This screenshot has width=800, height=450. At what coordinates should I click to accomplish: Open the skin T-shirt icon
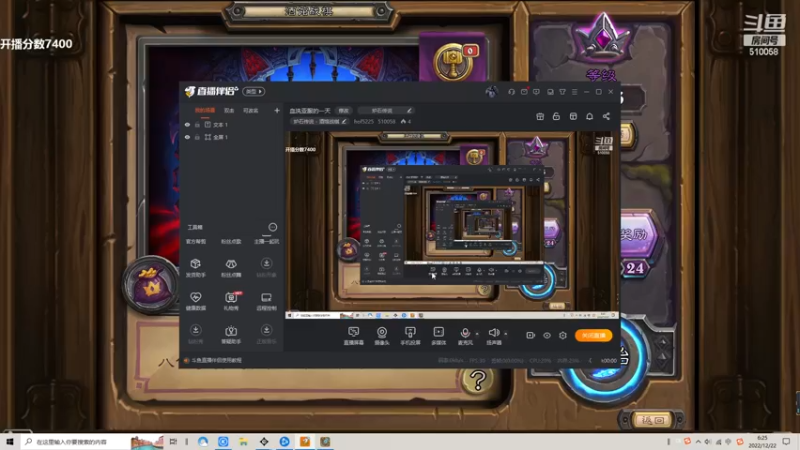[x=562, y=92]
